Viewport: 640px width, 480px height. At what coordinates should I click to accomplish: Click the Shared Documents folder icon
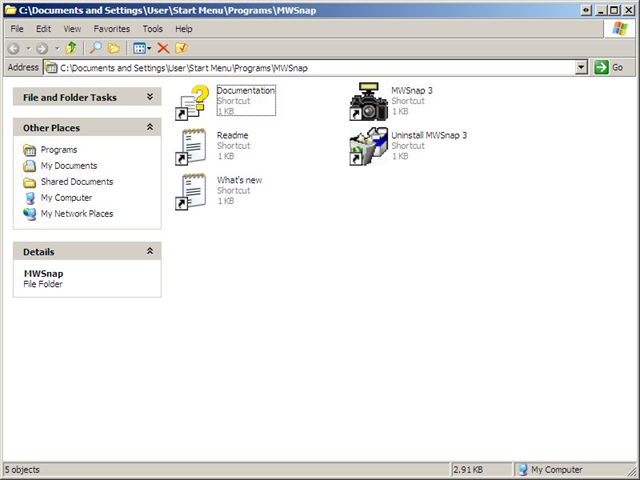pos(29,182)
